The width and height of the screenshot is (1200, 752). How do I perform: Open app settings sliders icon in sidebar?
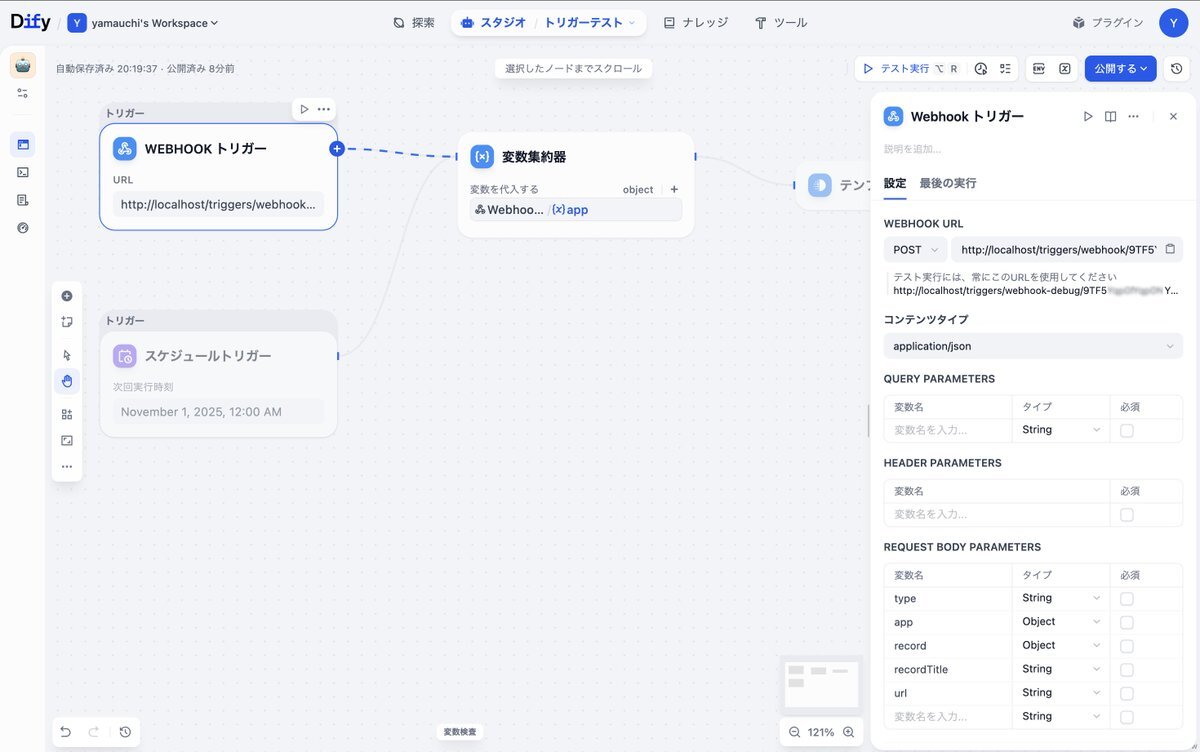pos(23,93)
